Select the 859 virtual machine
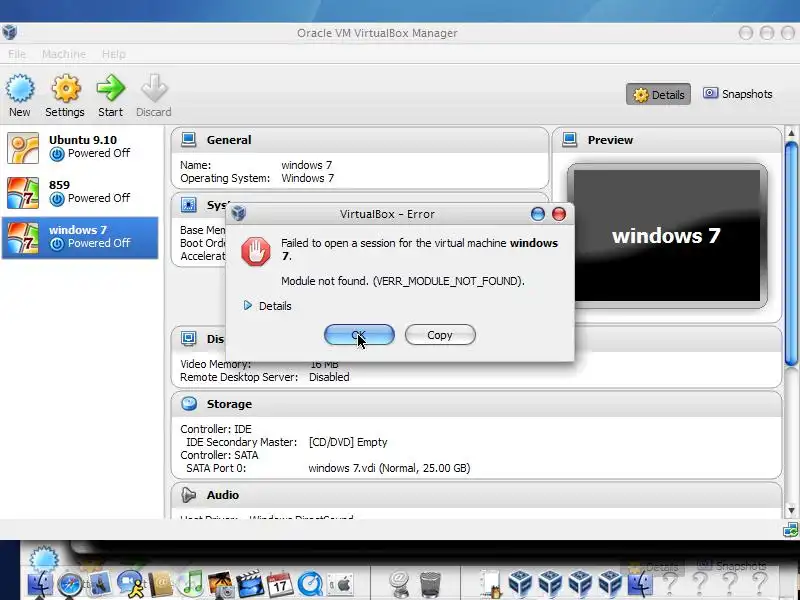Image resolution: width=800 pixels, height=600 pixels. pyautogui.click(x=80, y=192)
